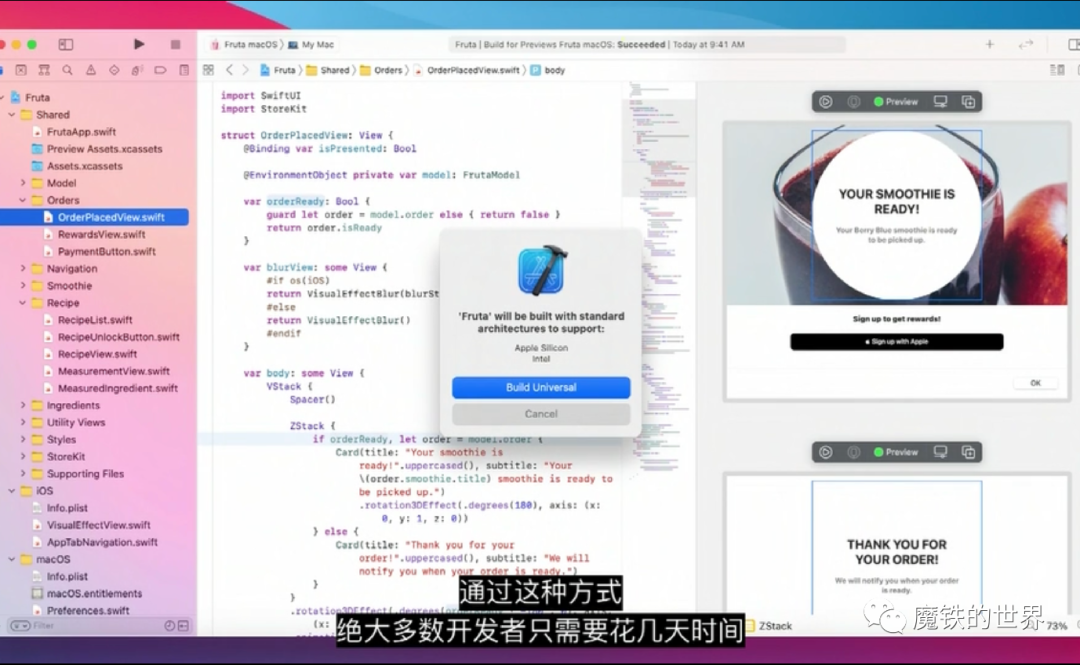Open the Library with plus button
Screen dimensions: 1080x665
point(990,44)
